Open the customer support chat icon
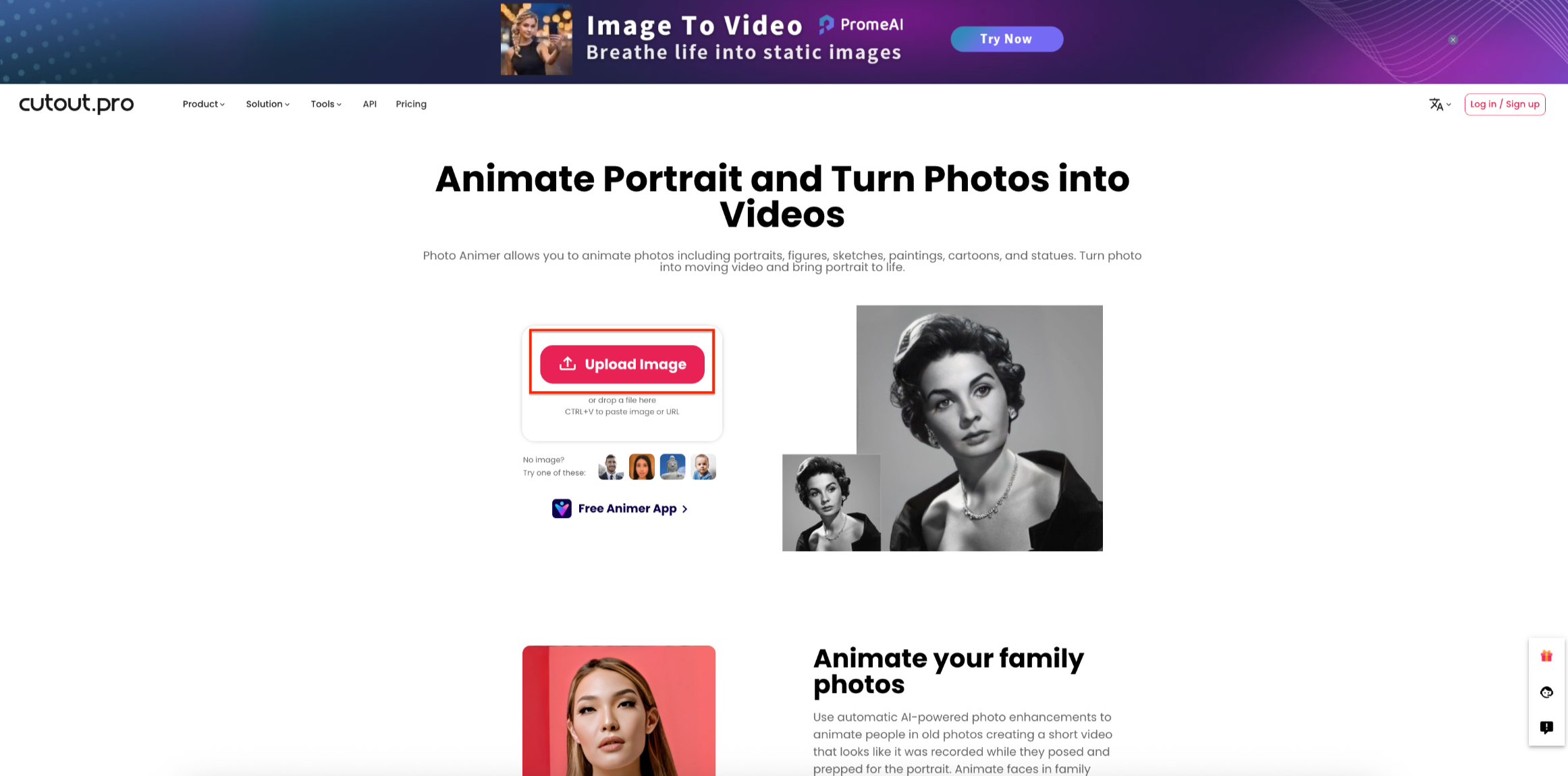The width and height of the screenshot is (1568, 776). tap(1546, 692)
